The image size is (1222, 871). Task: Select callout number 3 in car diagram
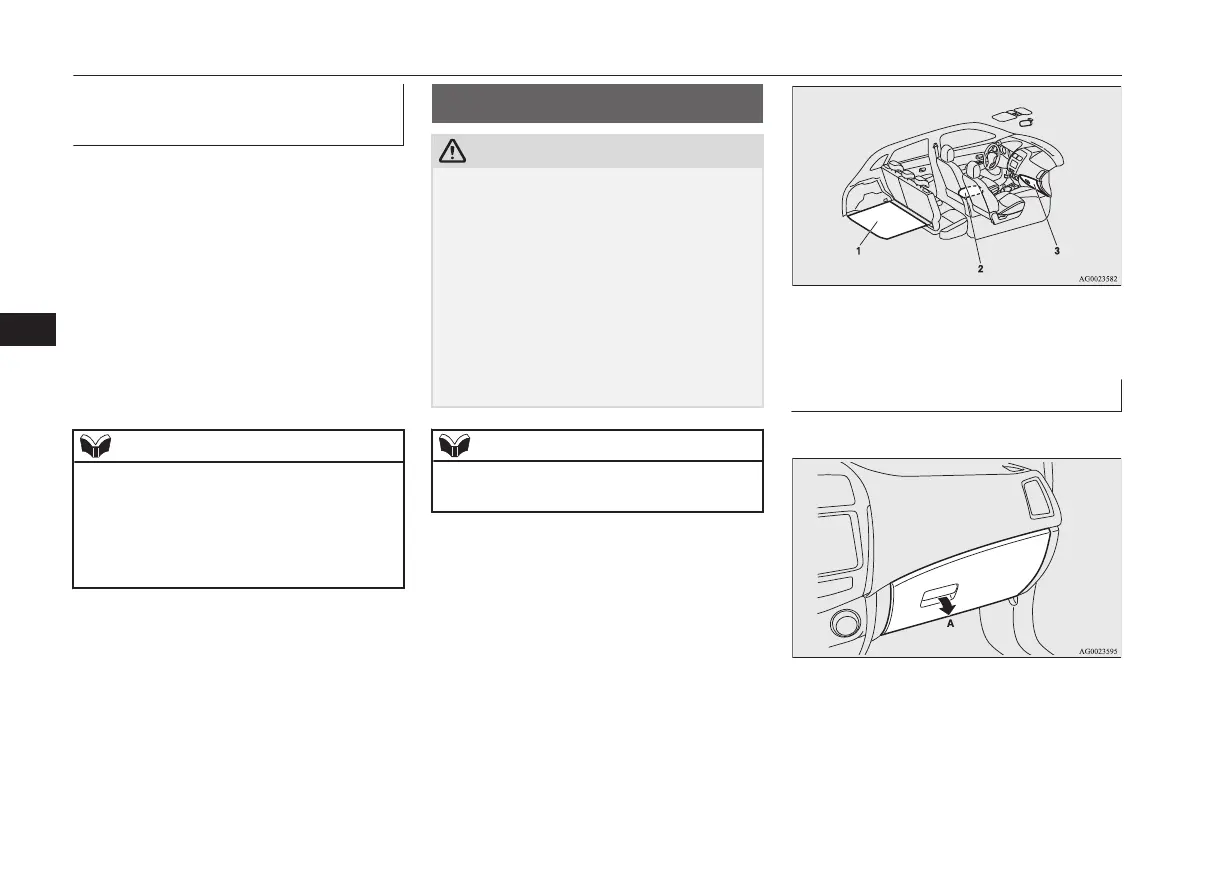(1057, 253)
